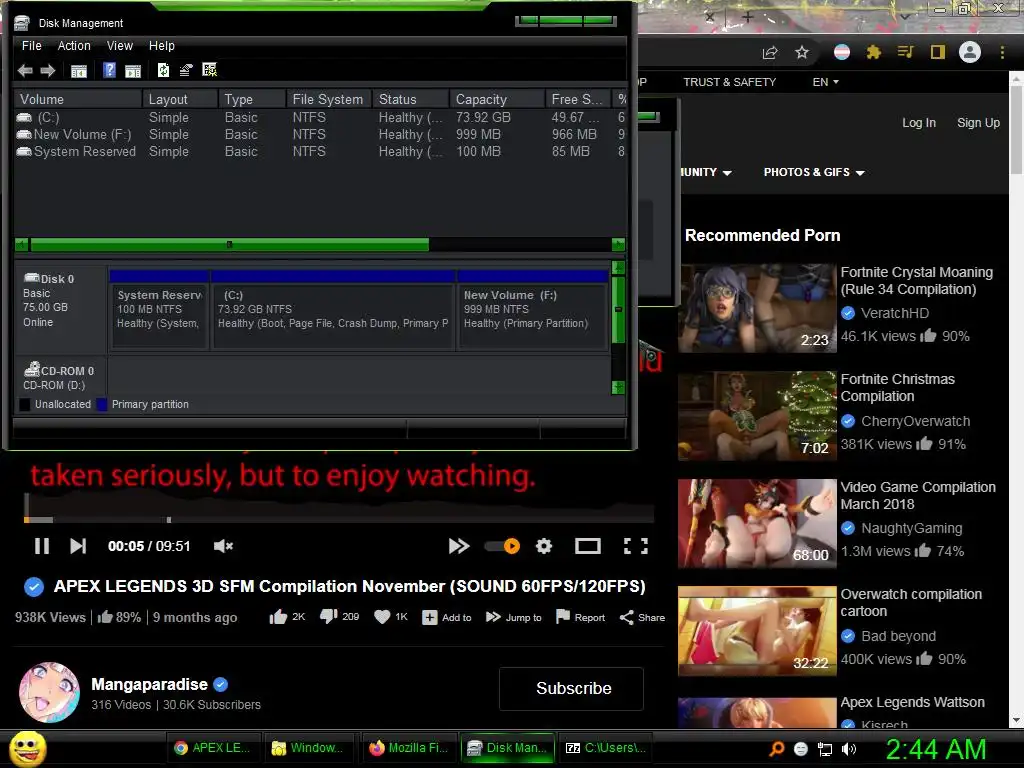Image resolution: width=1024 pixels, height=768 pixels.
Task: Select the New Volume (F:) row in list
Action: tap(320, 135)
